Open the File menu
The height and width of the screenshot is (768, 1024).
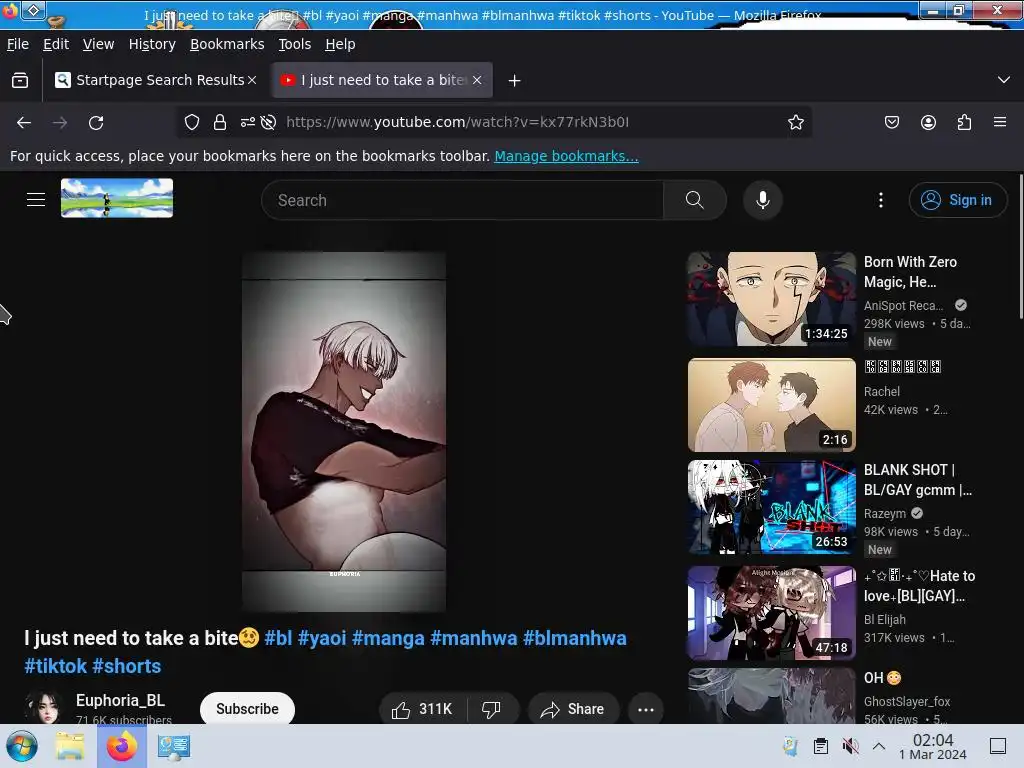coord(18,44)
